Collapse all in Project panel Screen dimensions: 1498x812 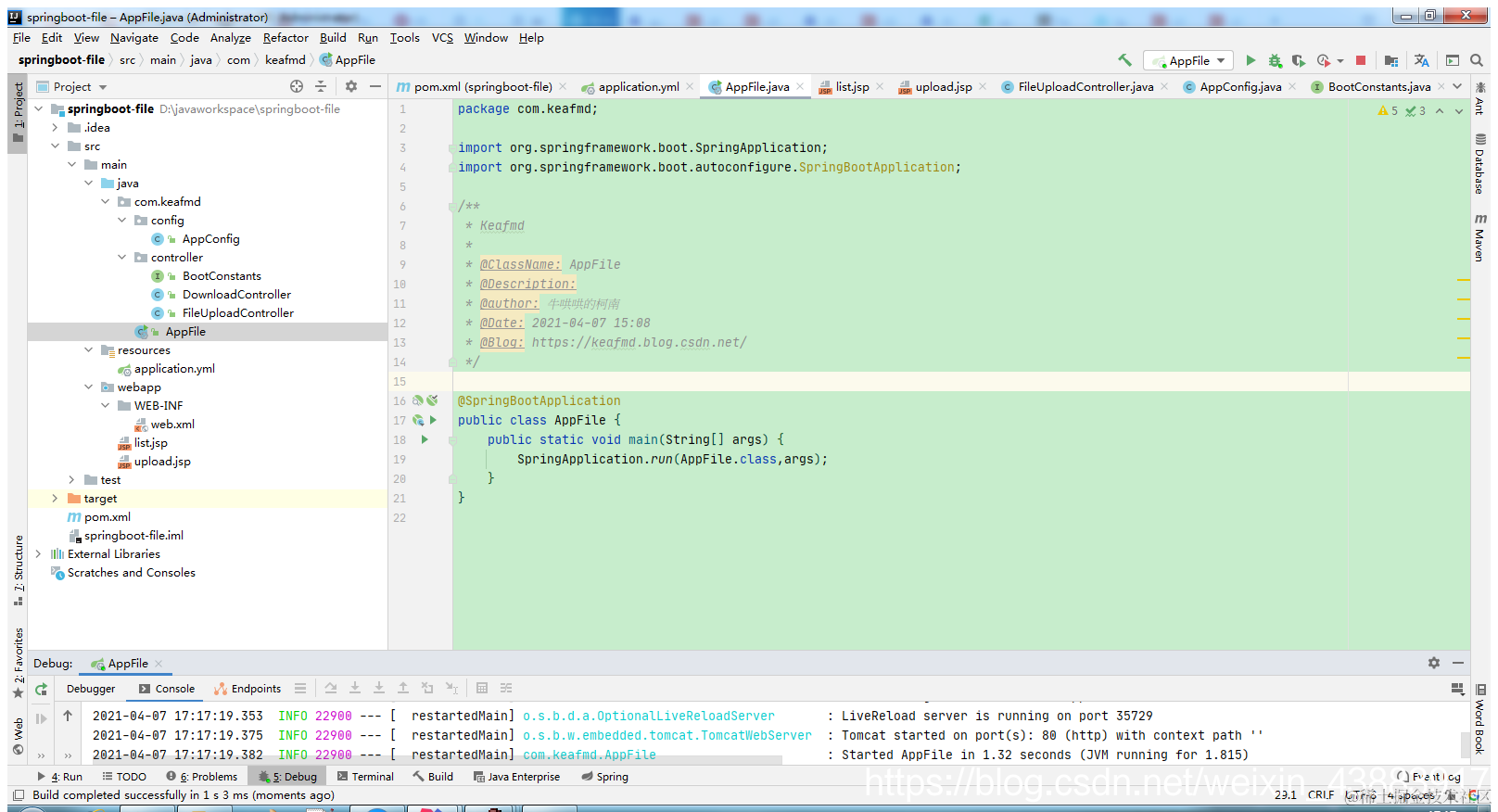[321, 86]
